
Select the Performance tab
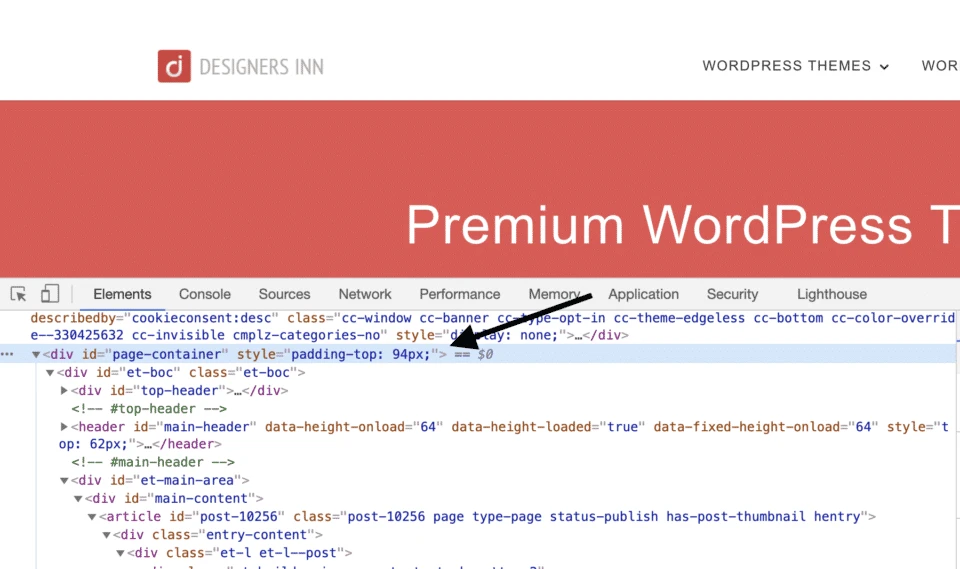click(x=460, y=294)
